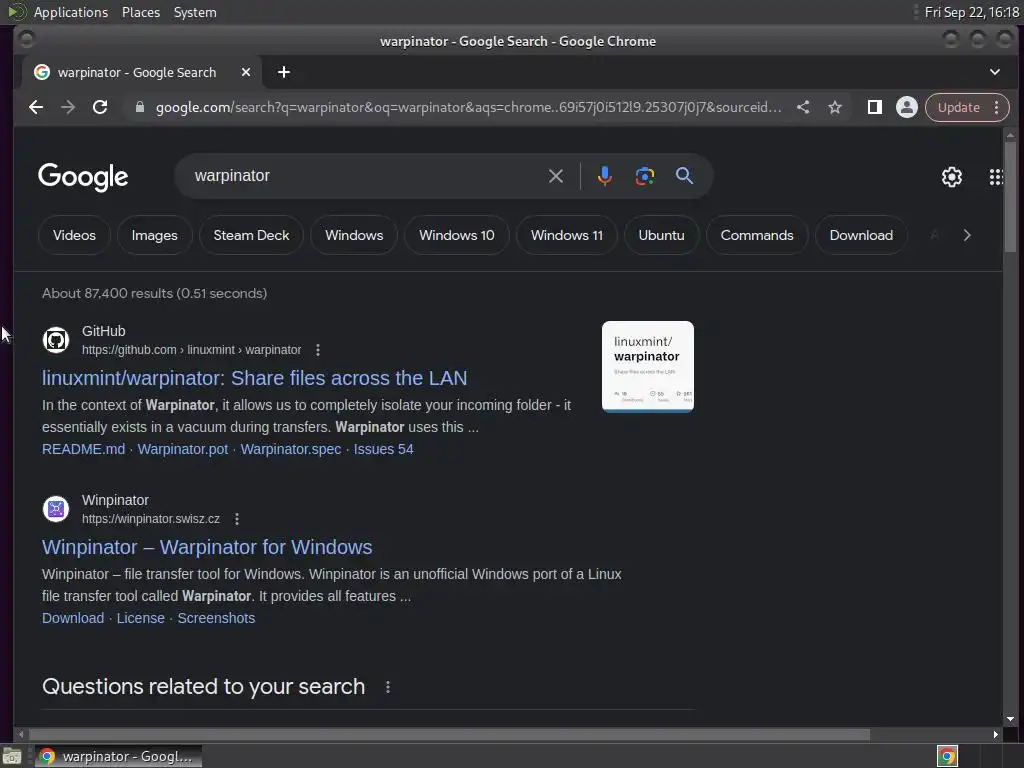Open the Applications menu

[x=71, y=12]
